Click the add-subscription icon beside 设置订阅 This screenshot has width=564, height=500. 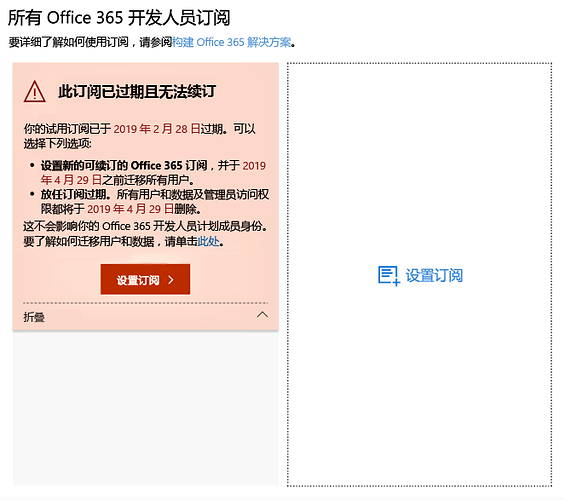389,276
